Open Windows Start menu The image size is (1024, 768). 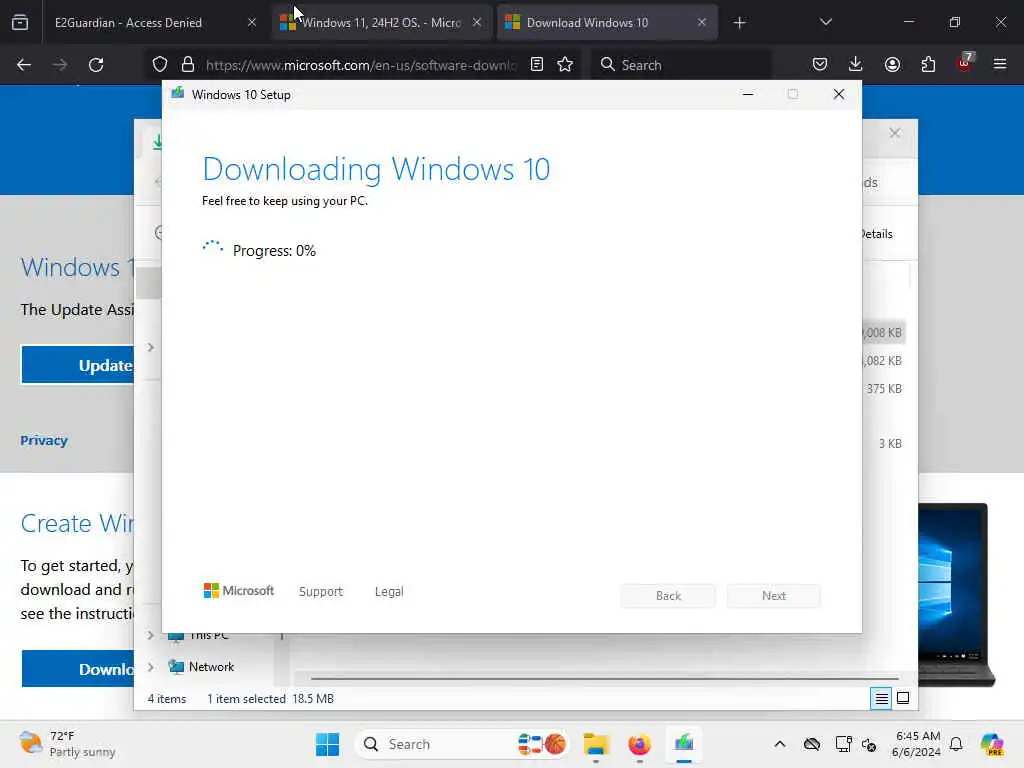point(327,744)
